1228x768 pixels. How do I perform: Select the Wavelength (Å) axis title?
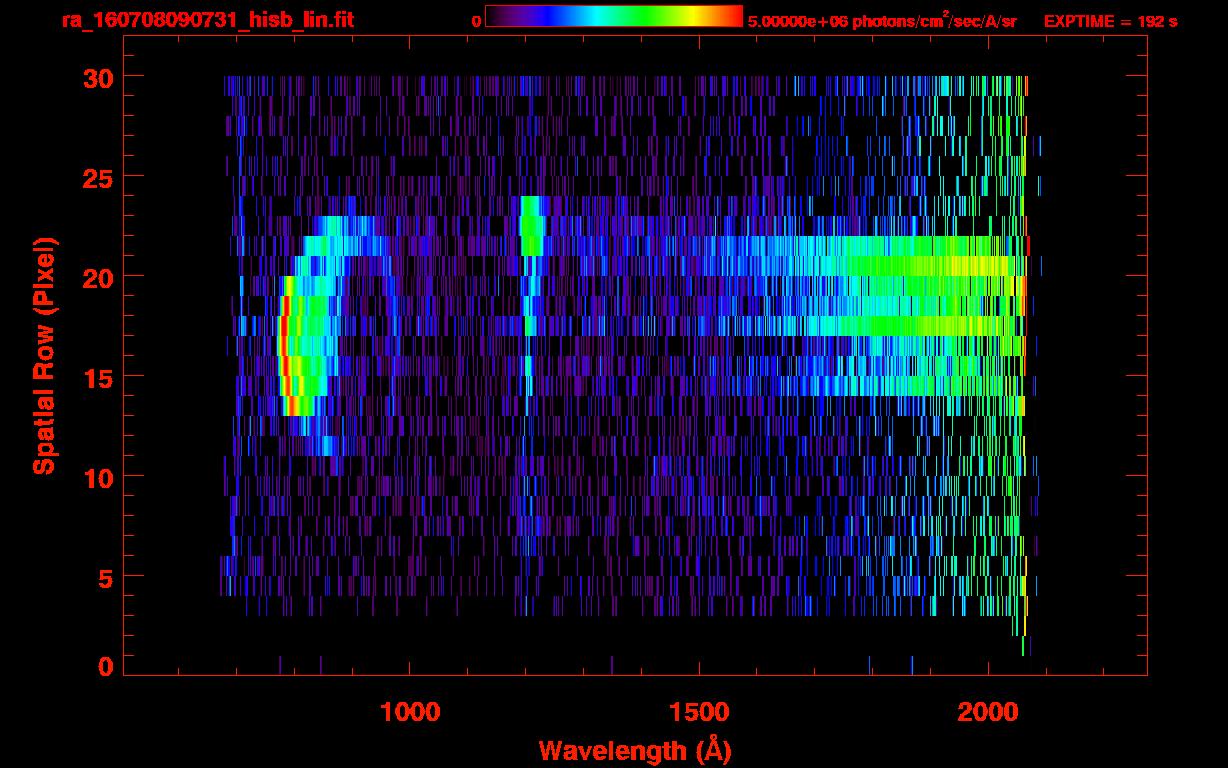(632, 750)
